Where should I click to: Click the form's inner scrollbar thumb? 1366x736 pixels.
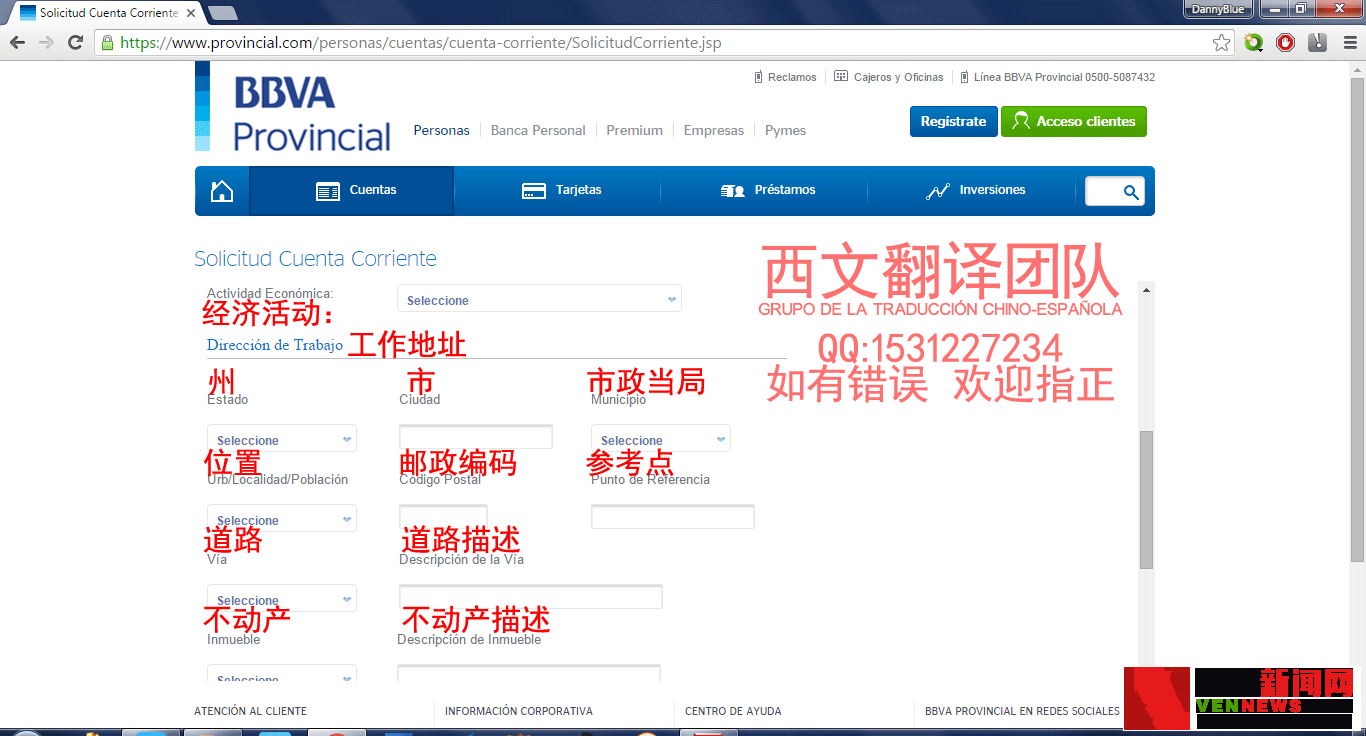1146,500
